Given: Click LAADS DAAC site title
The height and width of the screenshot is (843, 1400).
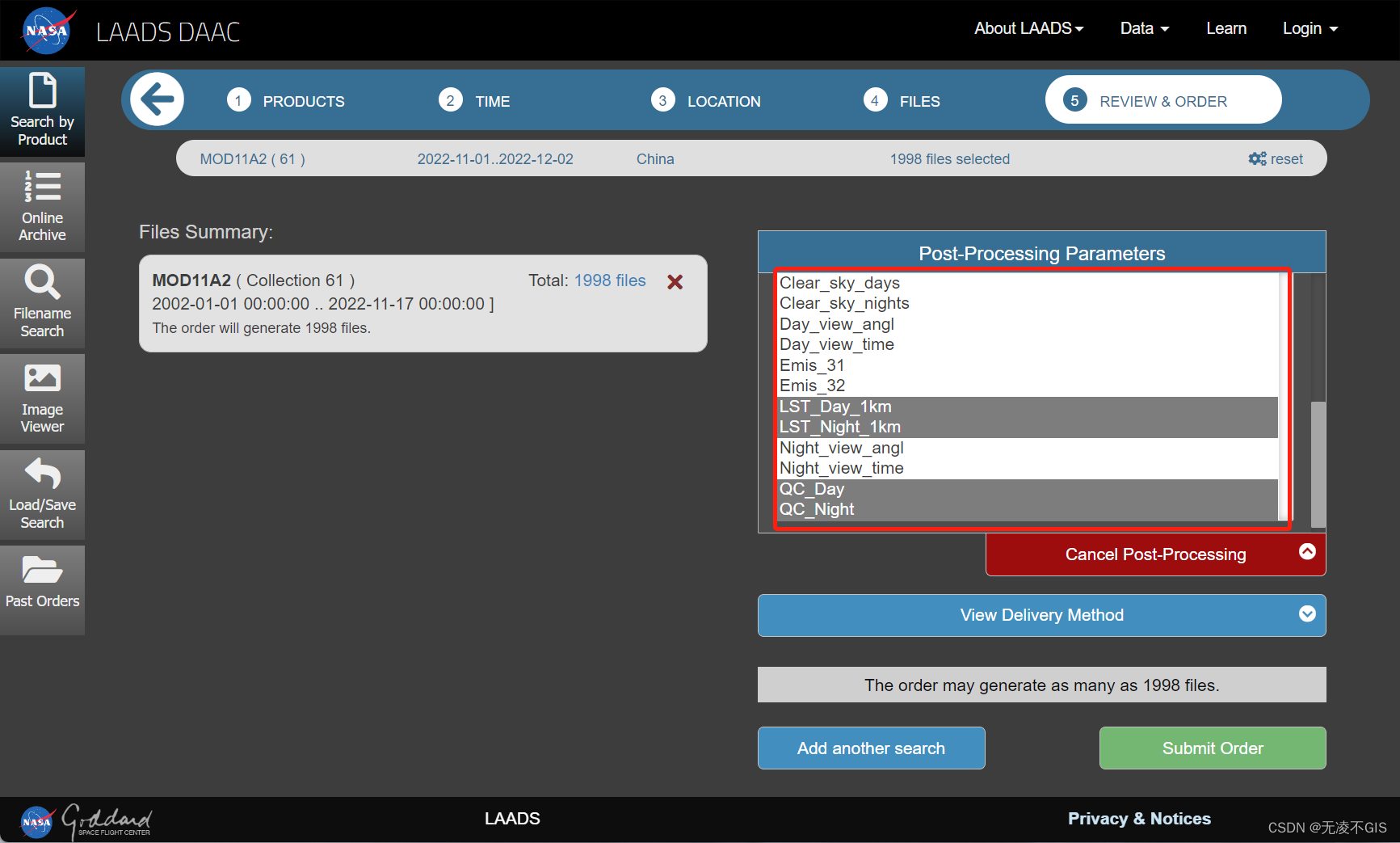Looking at the screenshot, I should point(168,32).
